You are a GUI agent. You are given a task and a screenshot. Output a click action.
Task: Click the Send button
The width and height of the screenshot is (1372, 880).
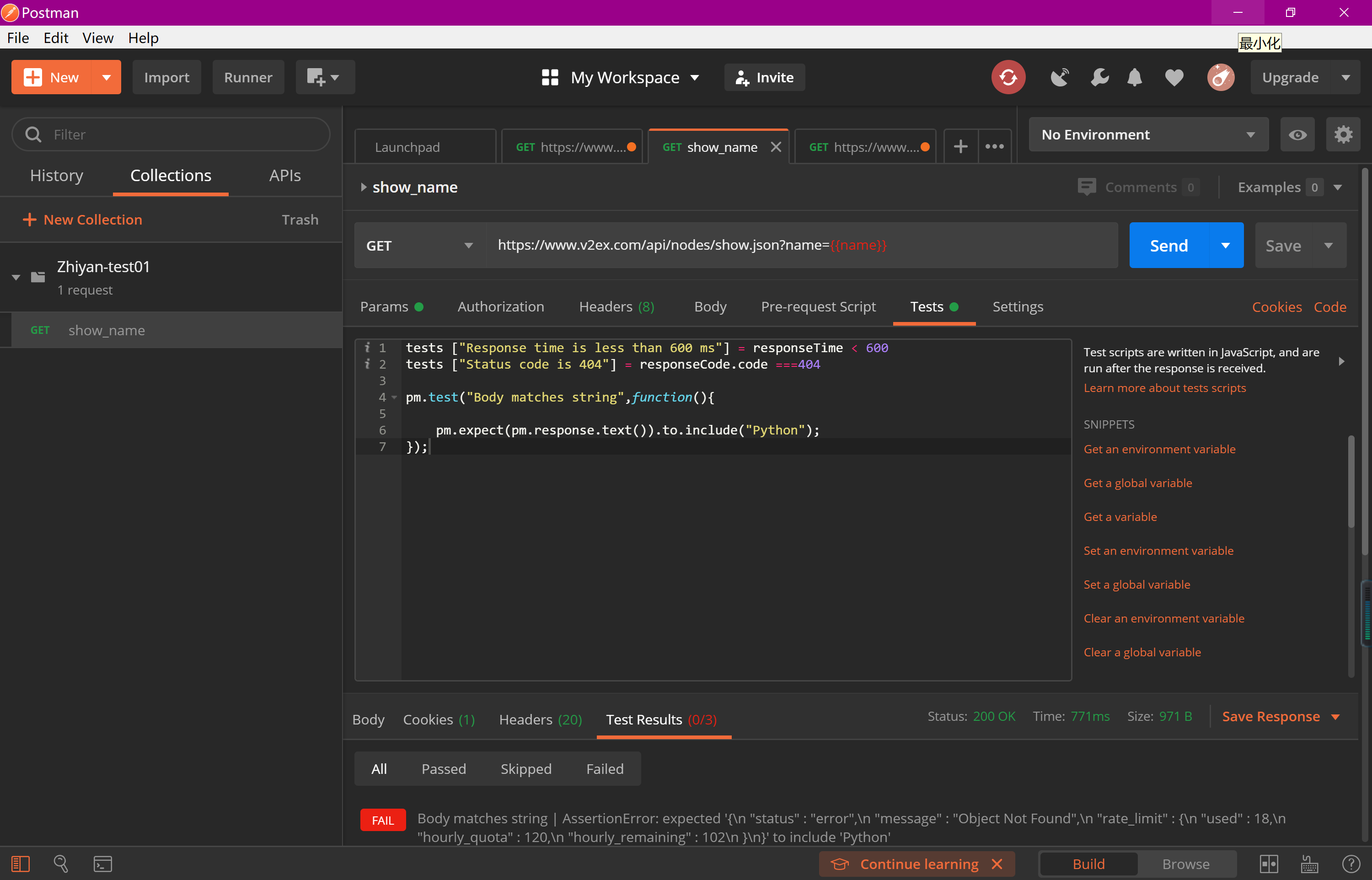tap(1168, 245)
